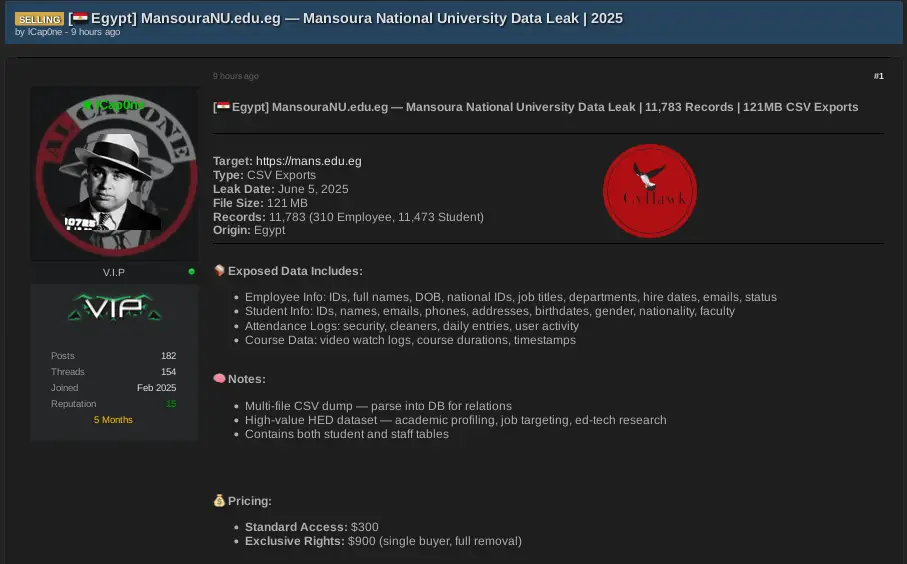Click the Threads count 154
Viewport: 907px width, 564px height.
point(168,372)
